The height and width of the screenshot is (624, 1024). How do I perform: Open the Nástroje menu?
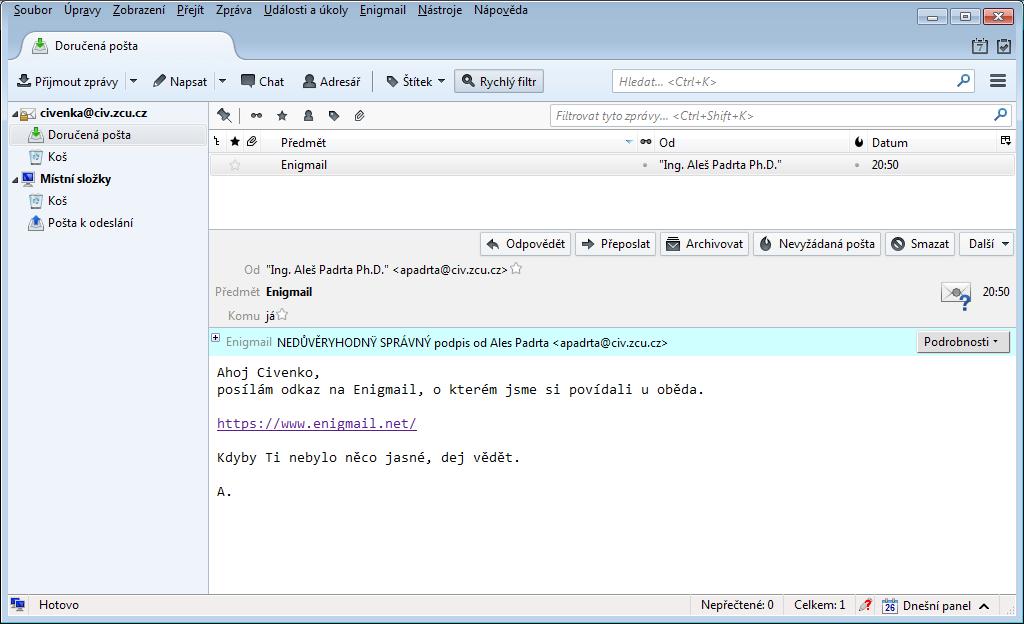(x=440, y=10)
